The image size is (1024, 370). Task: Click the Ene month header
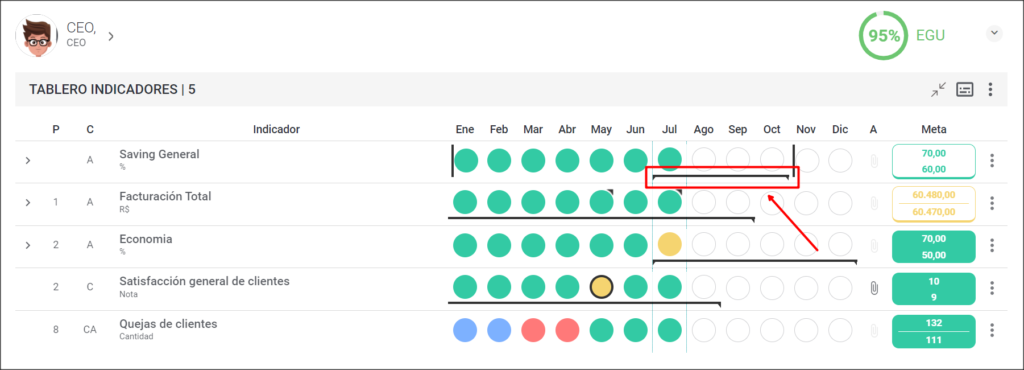[x=465, y=129]
